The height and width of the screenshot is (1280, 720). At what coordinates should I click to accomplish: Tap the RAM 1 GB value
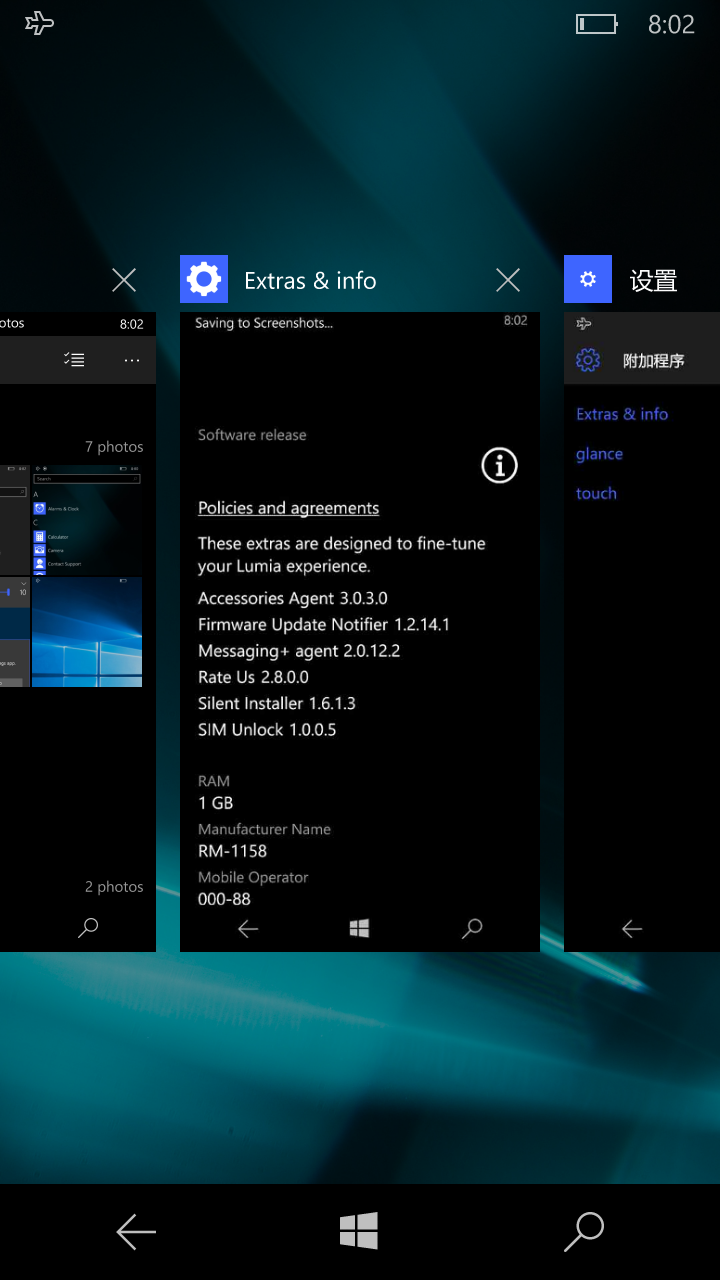pyautogui.click(x=216, y=803)
